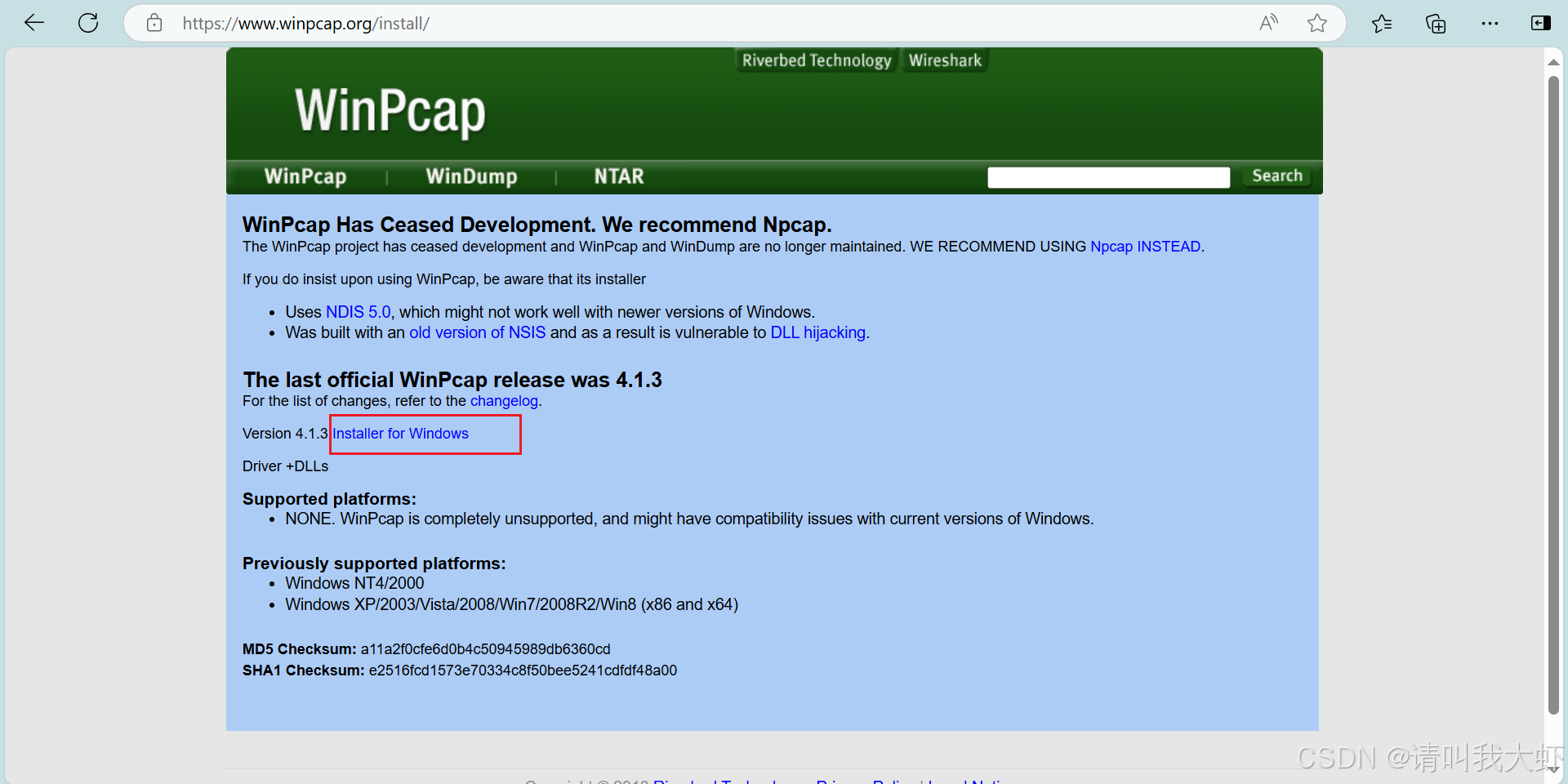Open the Collections icon
Image resolution: width=1568 pixels, height=784 pixels.
(x=1436, y=23)
